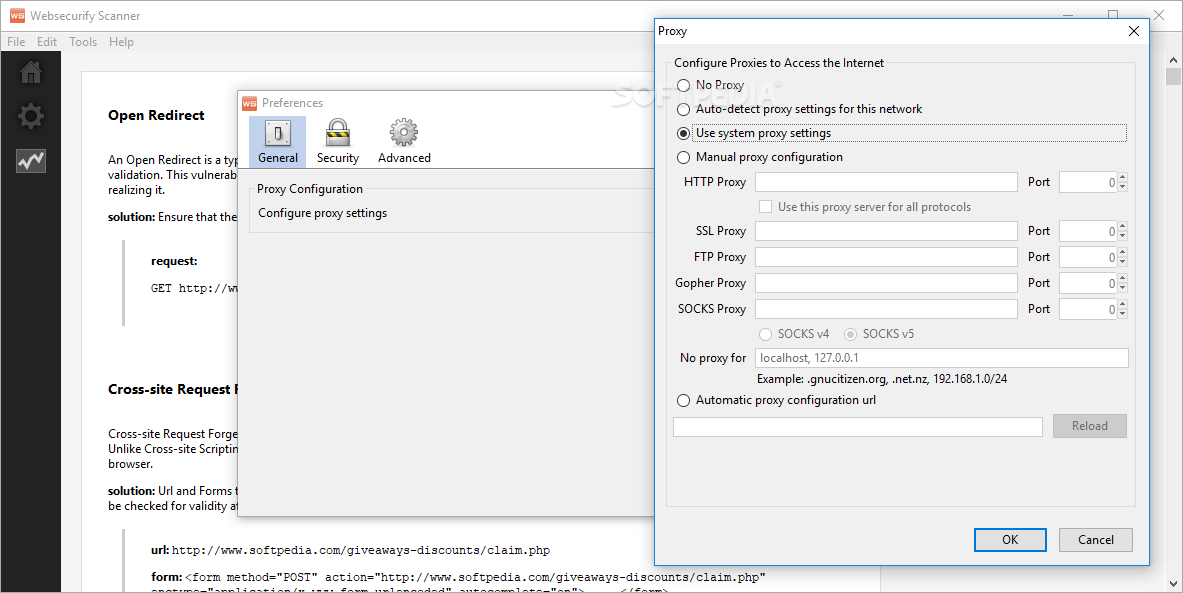This screenshot has height=593, width=1183.
Task: Enable Manual proxy configuration
Action: pos(684,158)
